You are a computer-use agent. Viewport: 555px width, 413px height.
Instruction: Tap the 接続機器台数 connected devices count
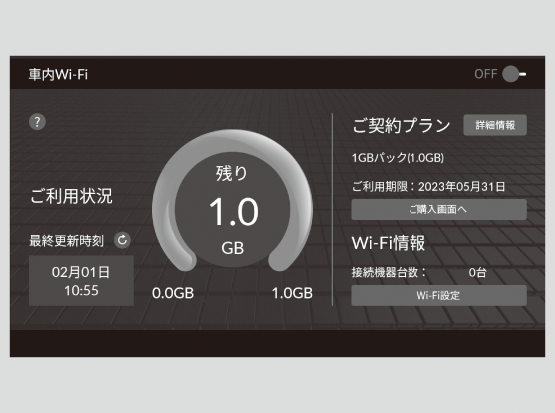(419, 273)
